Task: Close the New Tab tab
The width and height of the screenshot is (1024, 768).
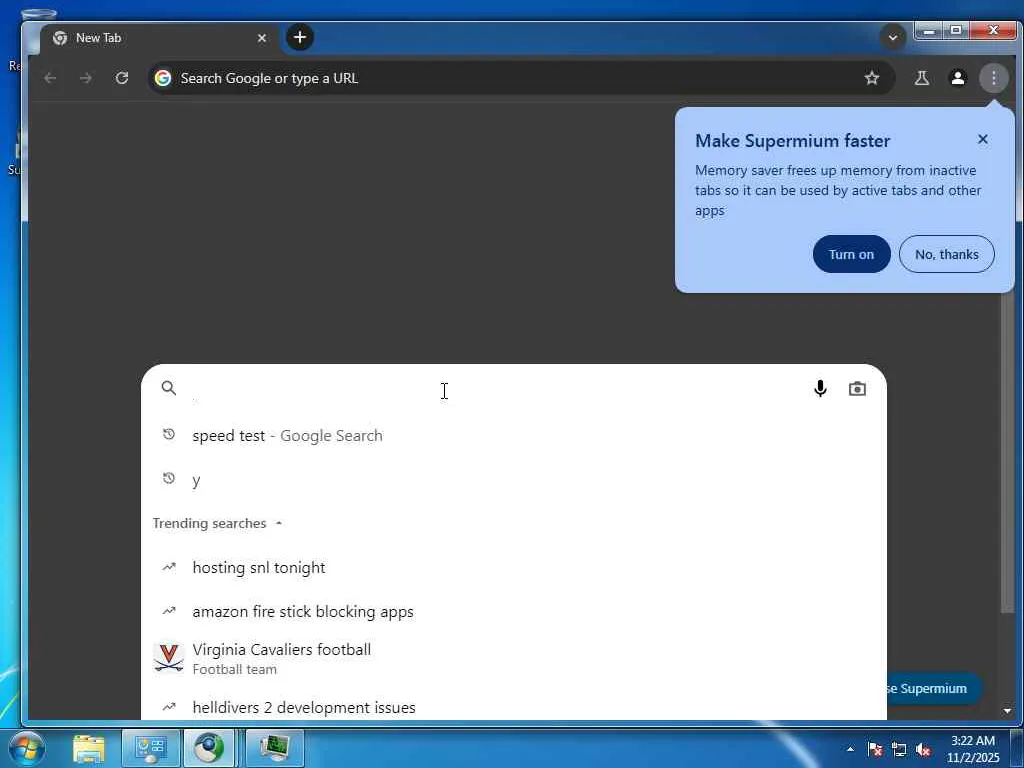Action: (262, 38)
